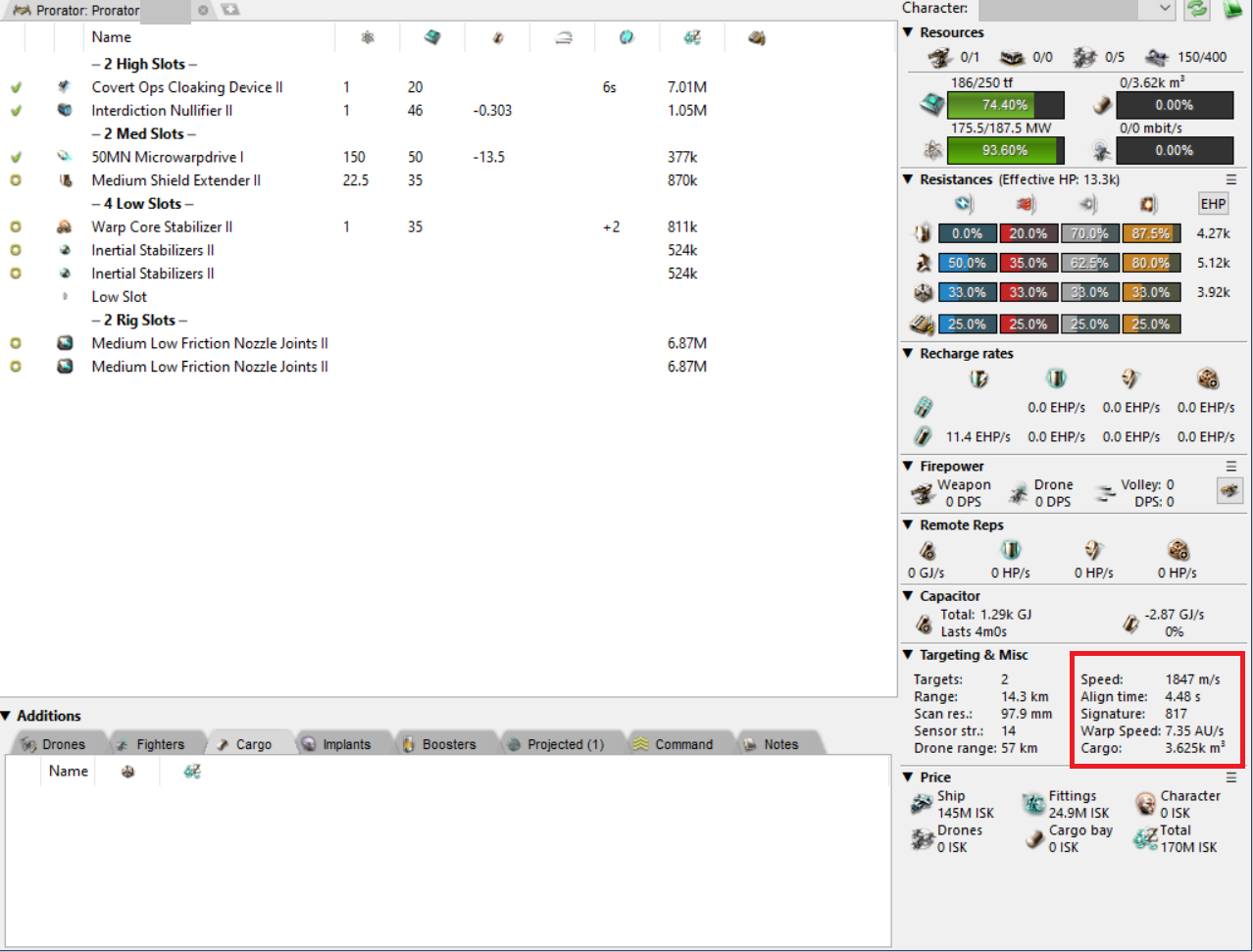Click the misc attribute column header icon
Screen dimensions: 1253x952
[x=626, y=37]
